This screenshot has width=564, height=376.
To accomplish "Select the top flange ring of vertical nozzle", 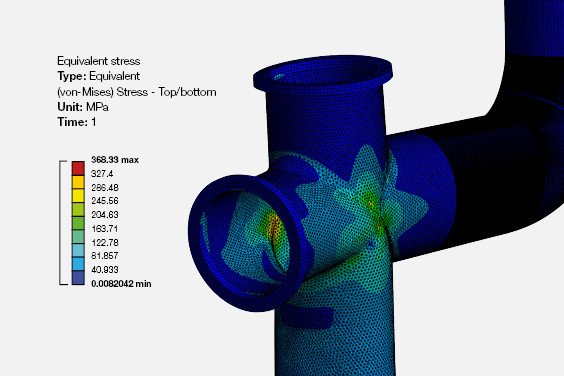I will [323, 75].
